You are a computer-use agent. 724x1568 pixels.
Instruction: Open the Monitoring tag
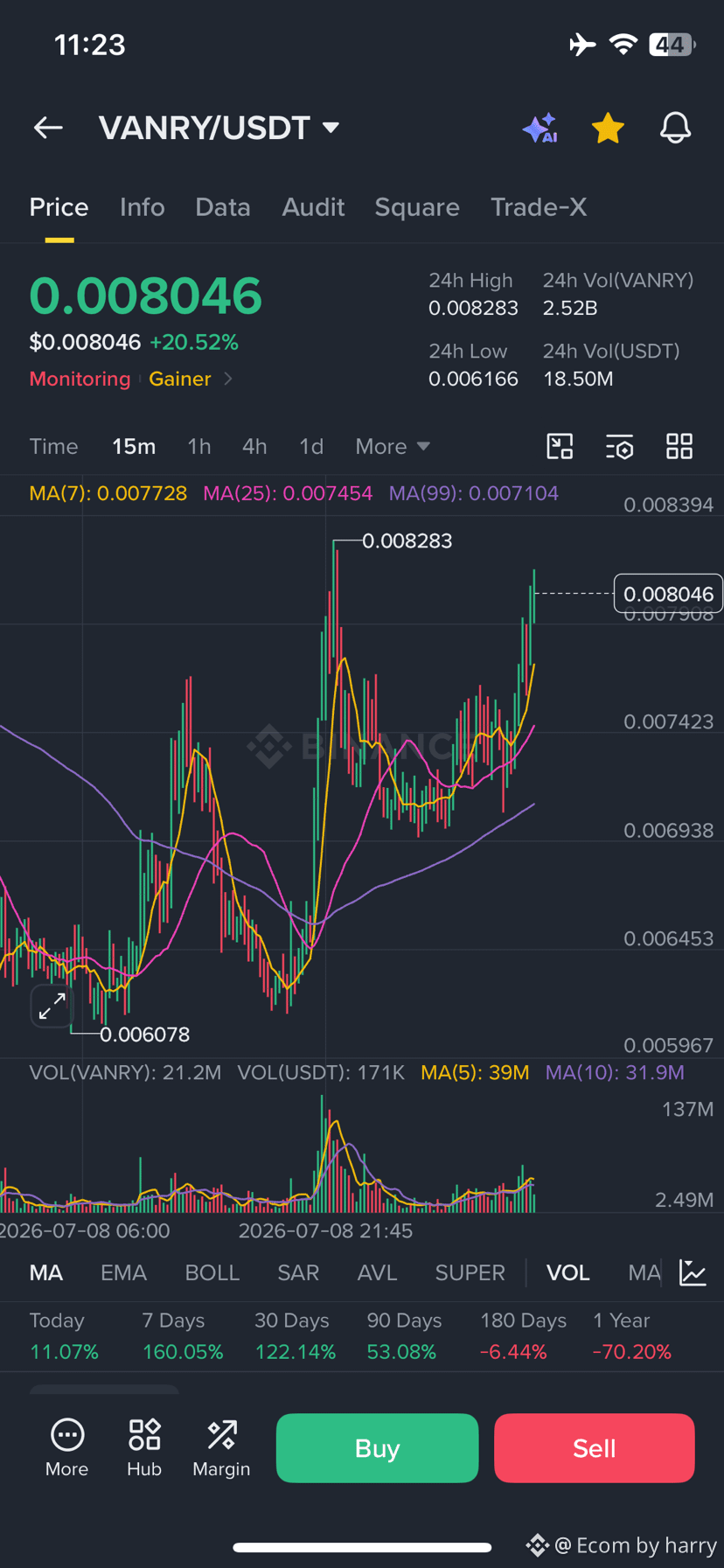tap(80, 379)
